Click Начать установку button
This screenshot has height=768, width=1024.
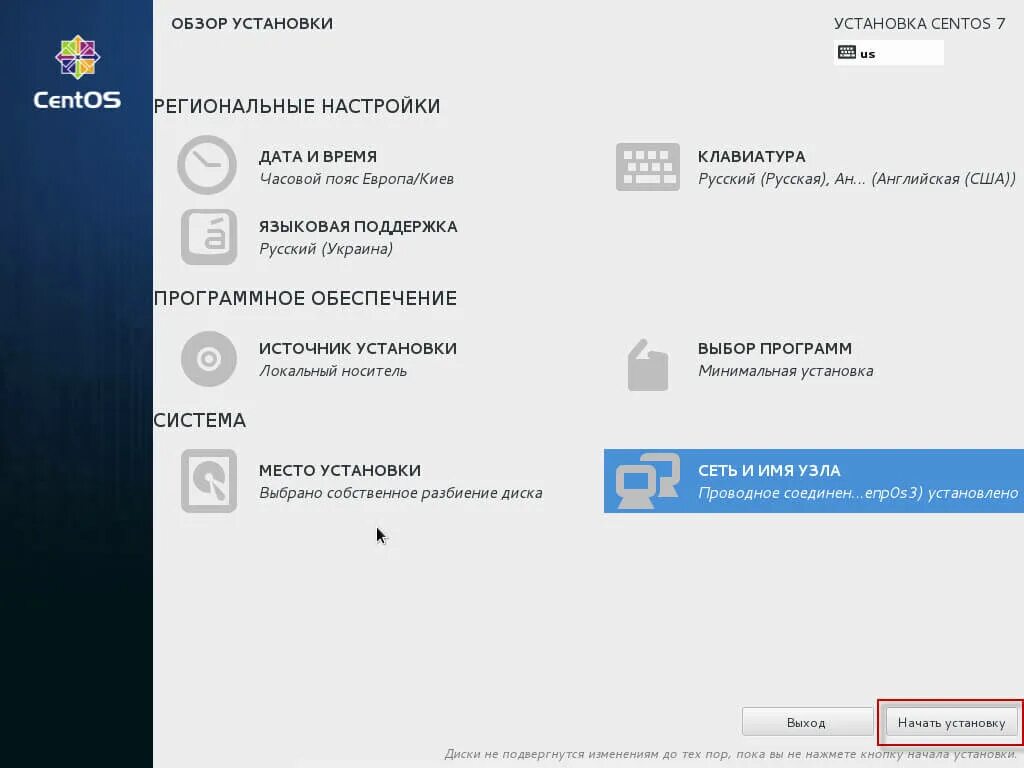(952, 722)
